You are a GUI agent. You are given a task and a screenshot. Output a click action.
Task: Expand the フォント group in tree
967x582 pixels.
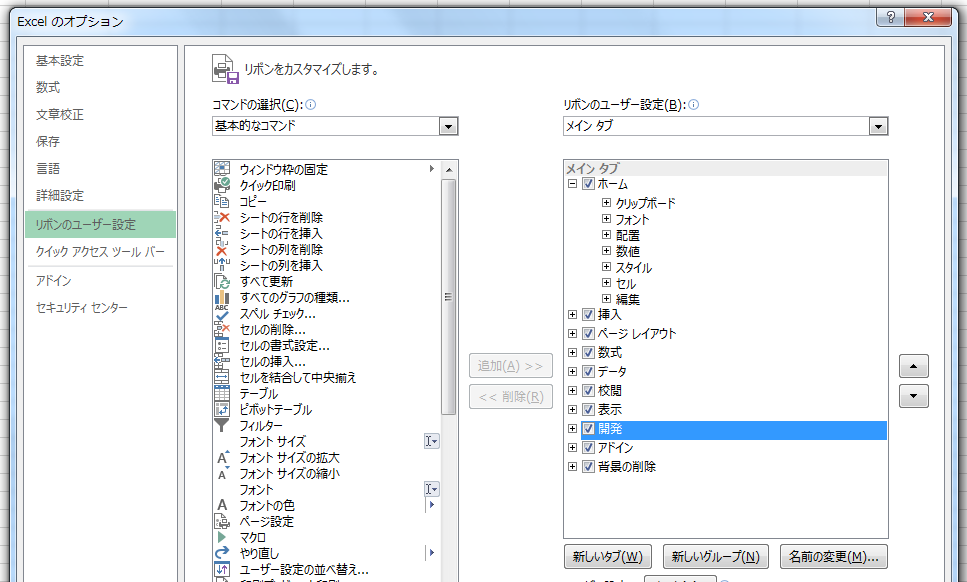pyautogui.click(x=606, y=219)
